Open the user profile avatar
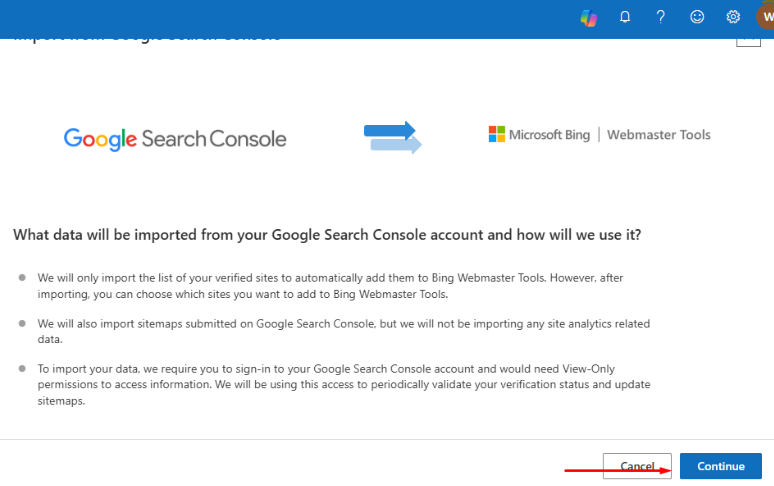This screenshot has height=486, width=774. [x=765, y=17]
